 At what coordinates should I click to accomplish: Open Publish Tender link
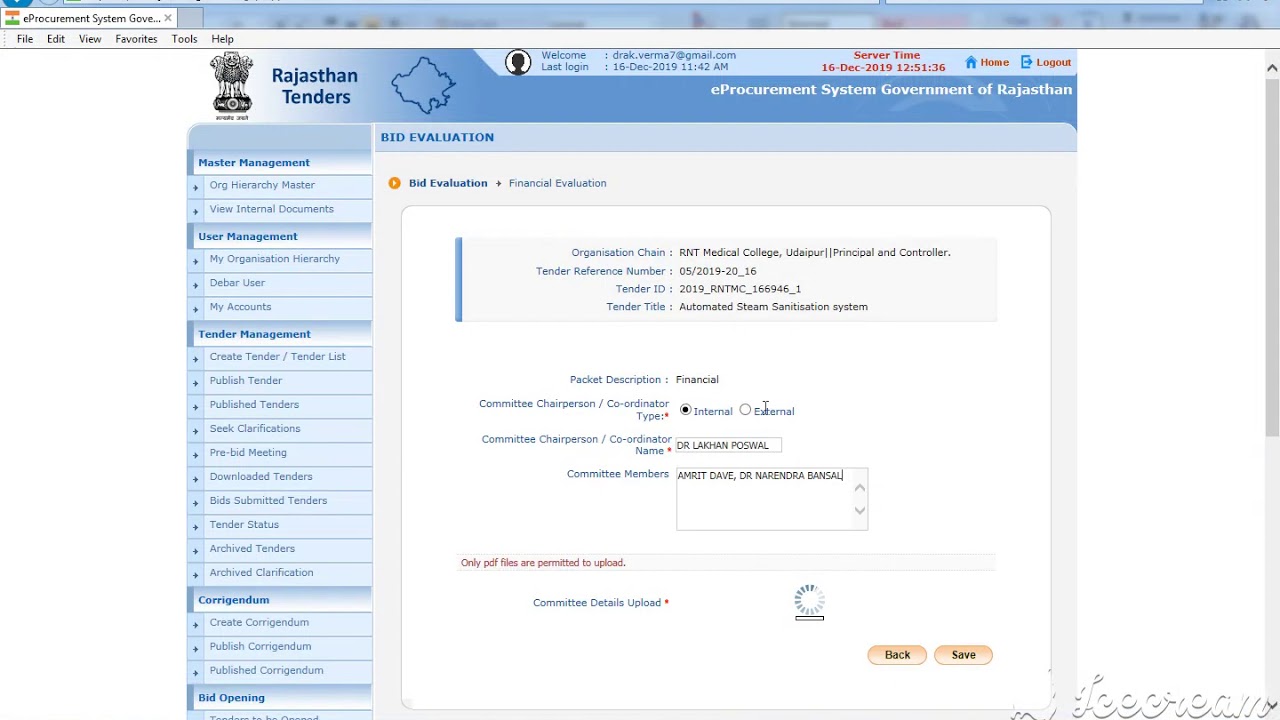(x=245, y=381)
